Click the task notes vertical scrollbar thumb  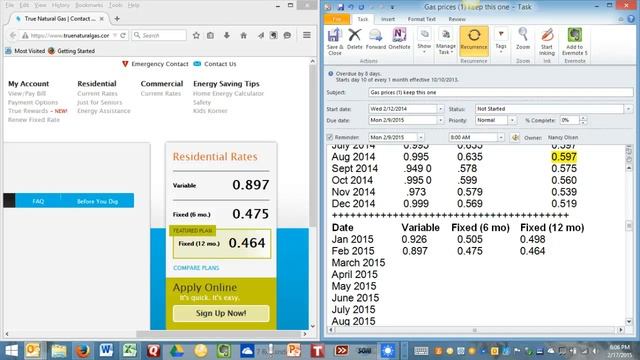629,225
